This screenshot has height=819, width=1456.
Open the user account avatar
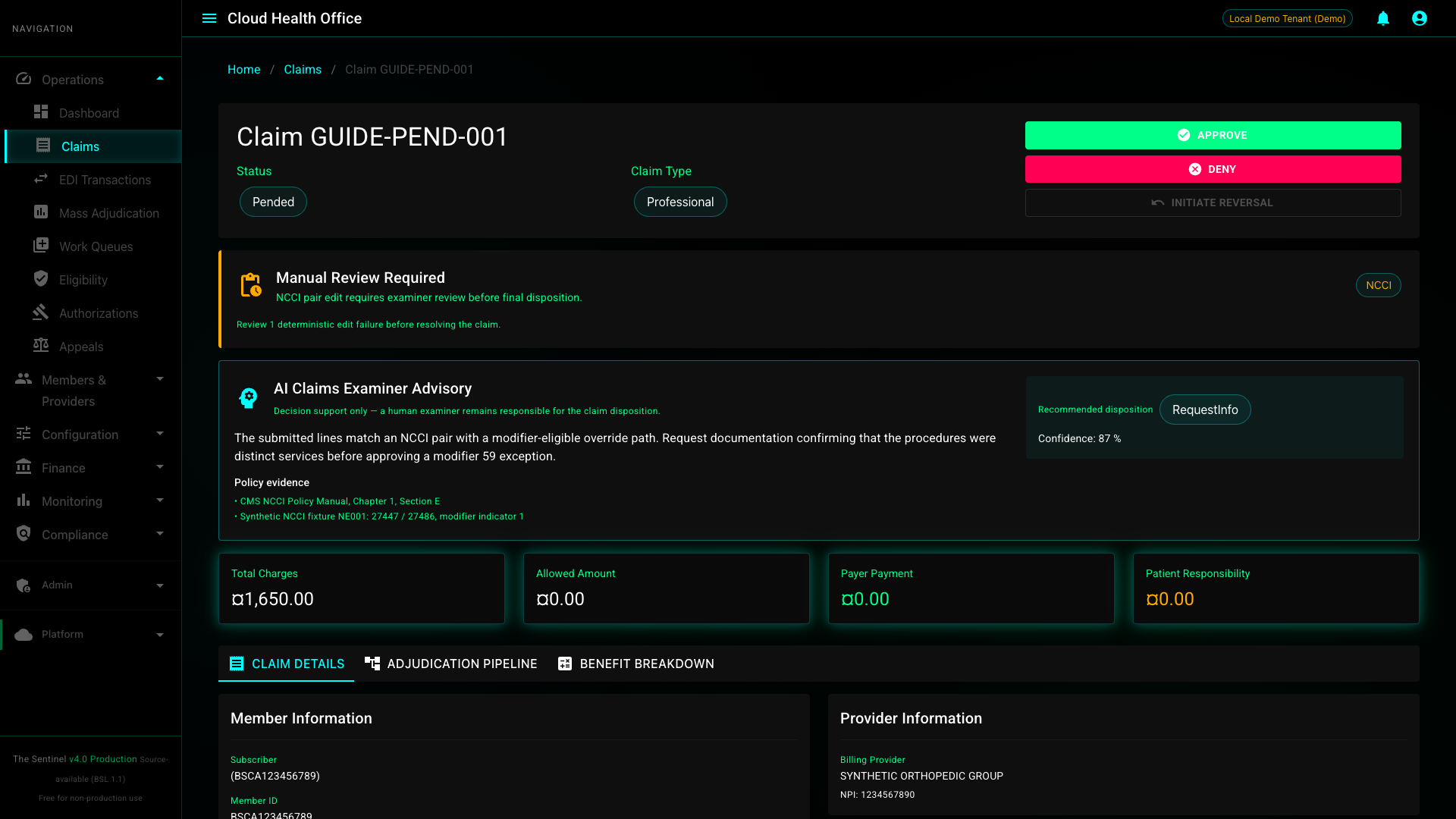[x=1420, y=18]
